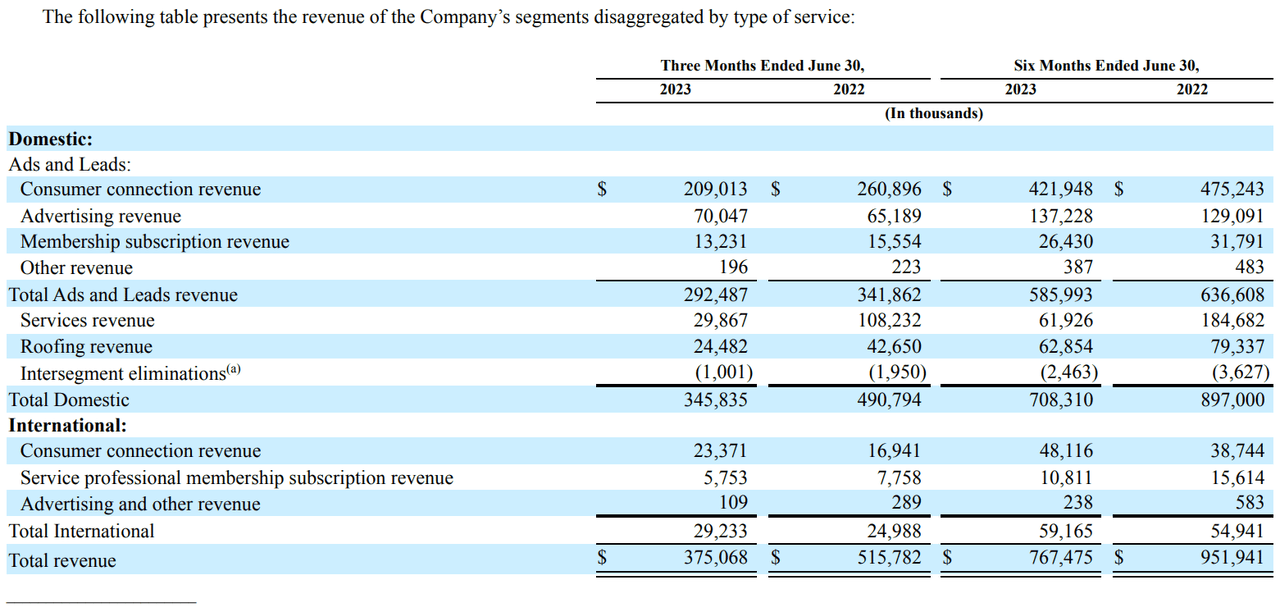Select the 375,068 total revenue value
Image resolution: width=1280 pixels, height=612 pixels.
715,558
